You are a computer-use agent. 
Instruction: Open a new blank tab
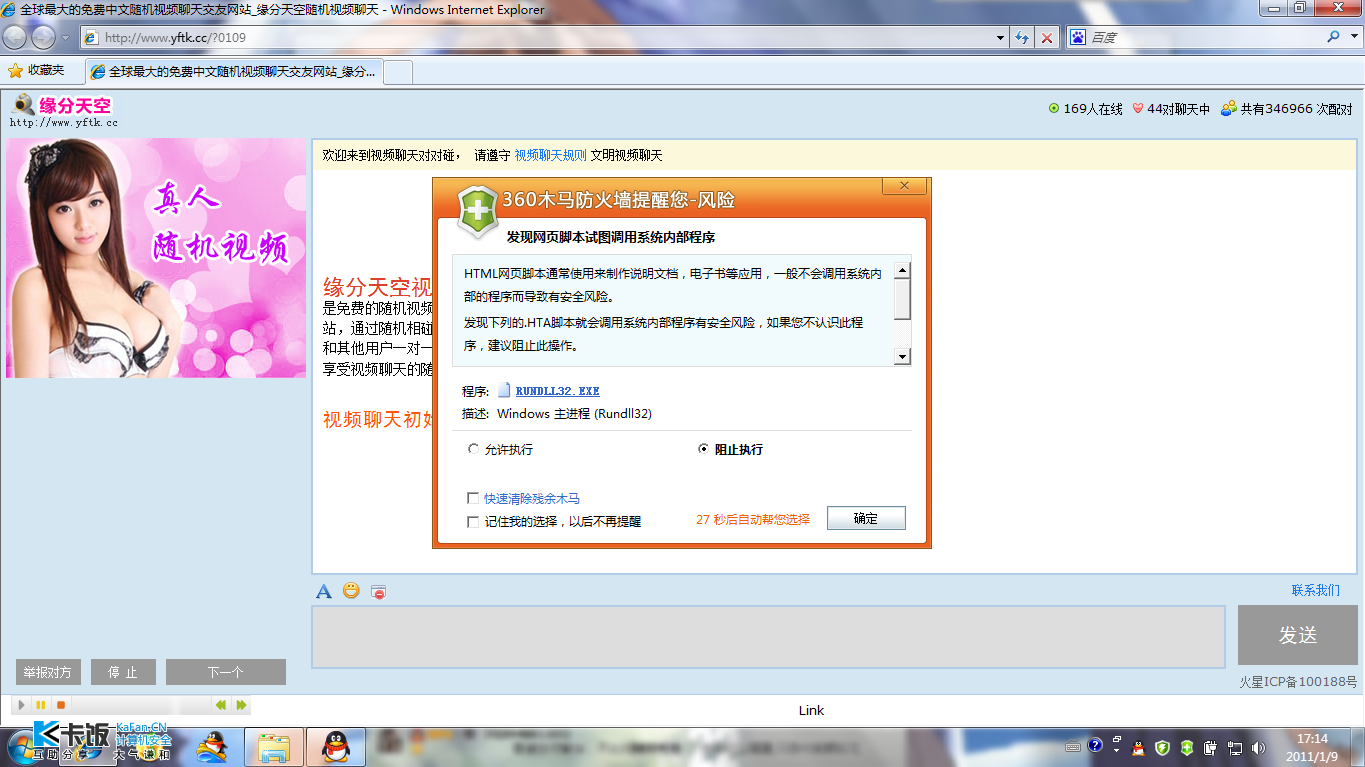pyautogui.click(x=398, y=72)
